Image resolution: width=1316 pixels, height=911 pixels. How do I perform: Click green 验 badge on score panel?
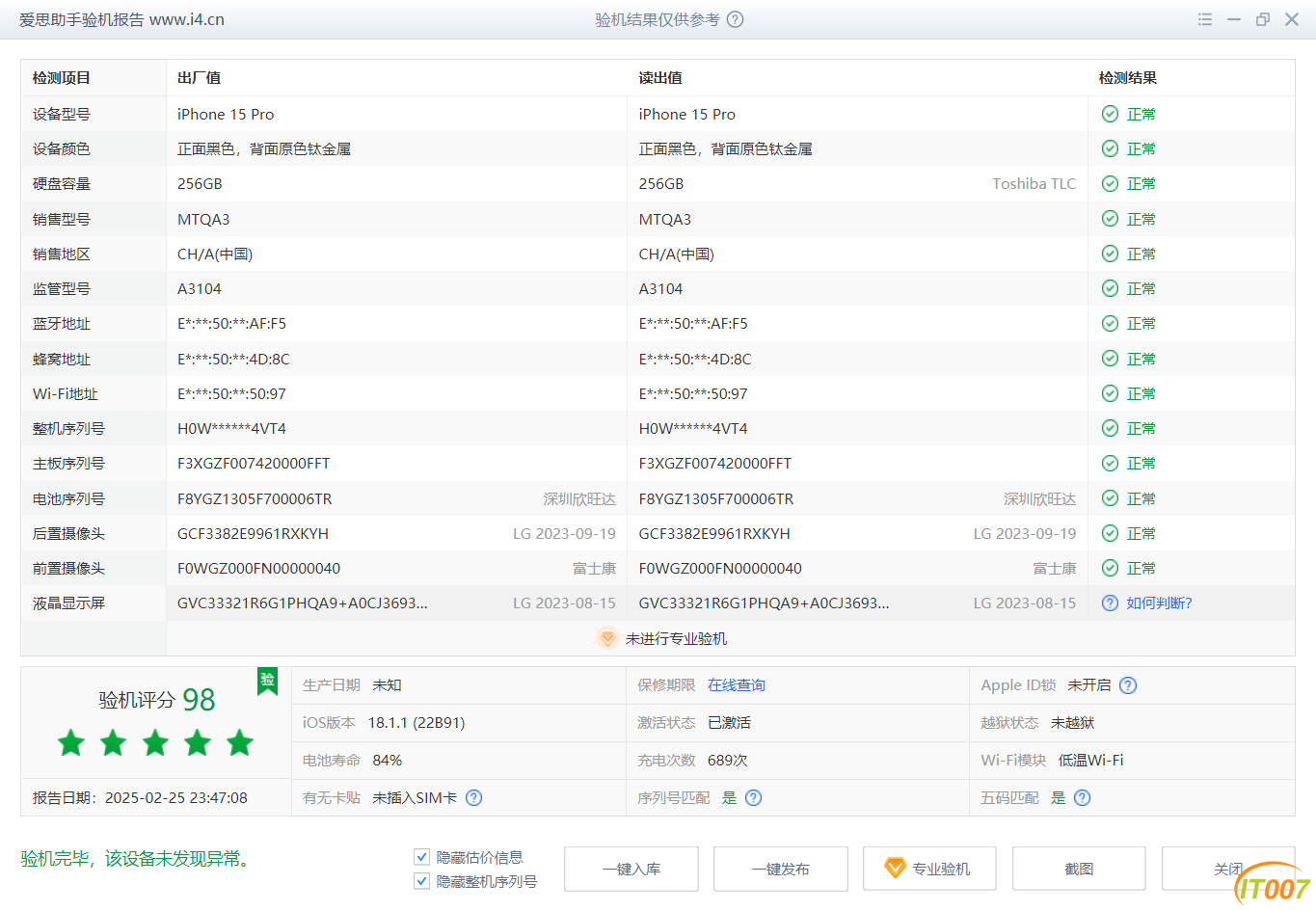[268, 681]
